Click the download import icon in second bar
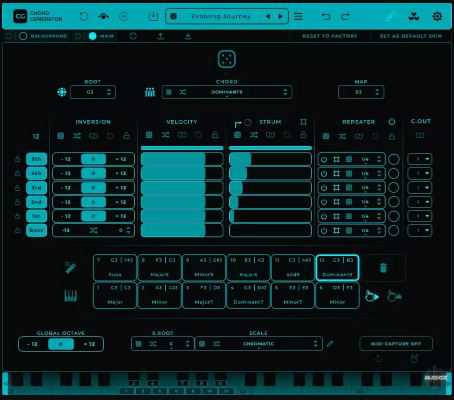The height and width of the screenshot is (400, 454). (188, 36)
